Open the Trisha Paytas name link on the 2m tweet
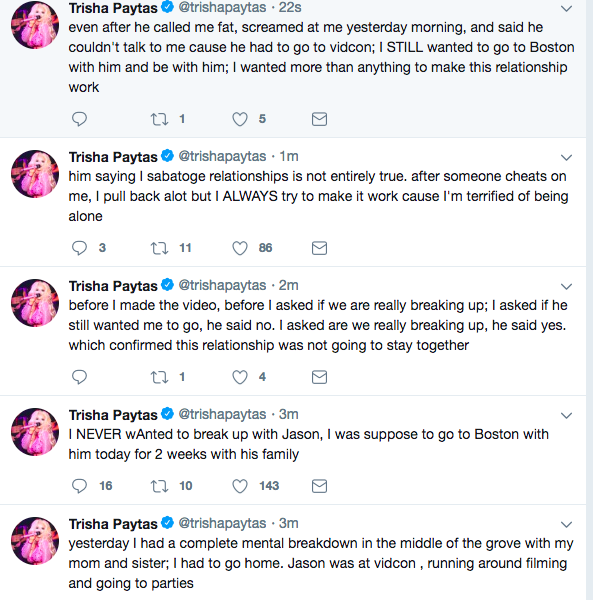The height and width of the screenshot is (600, 593). click(x=113, y=286)
